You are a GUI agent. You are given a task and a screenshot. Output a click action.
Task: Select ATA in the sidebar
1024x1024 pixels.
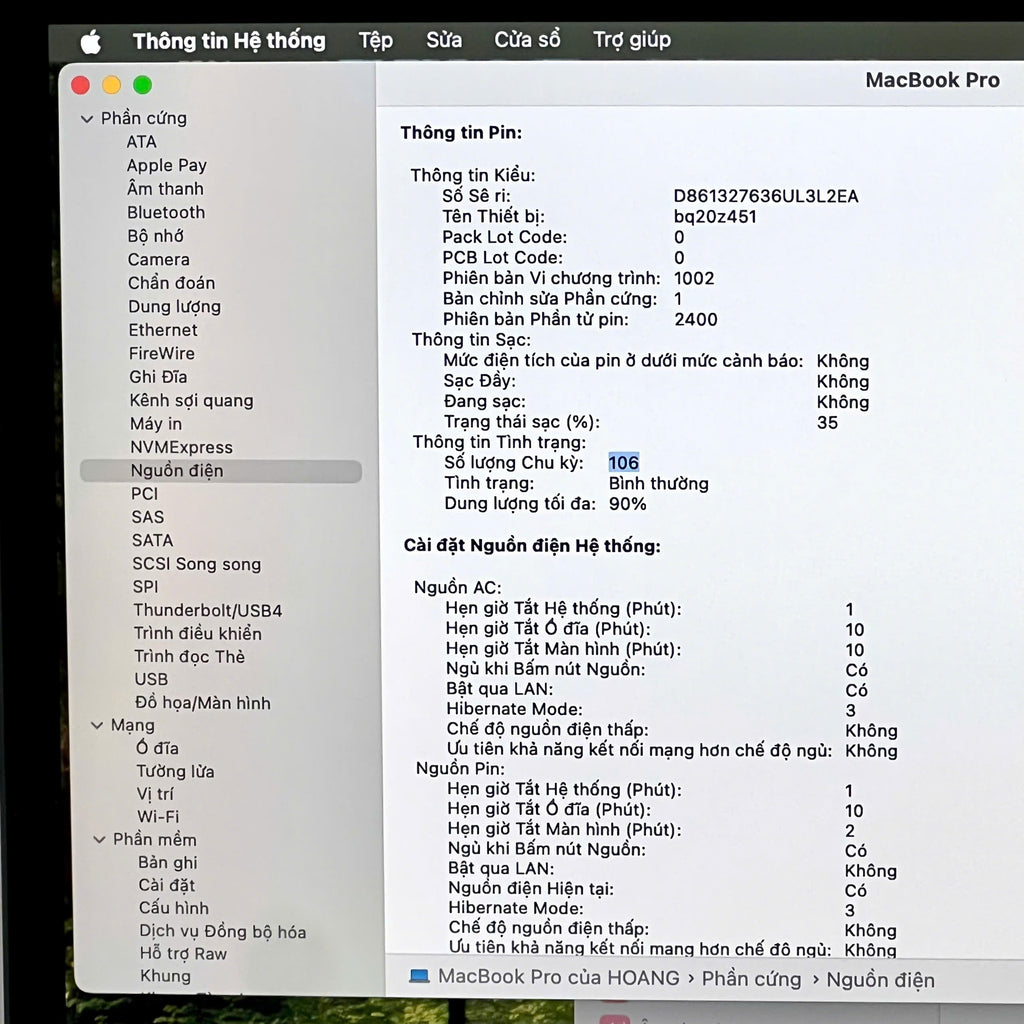[142, 142]
